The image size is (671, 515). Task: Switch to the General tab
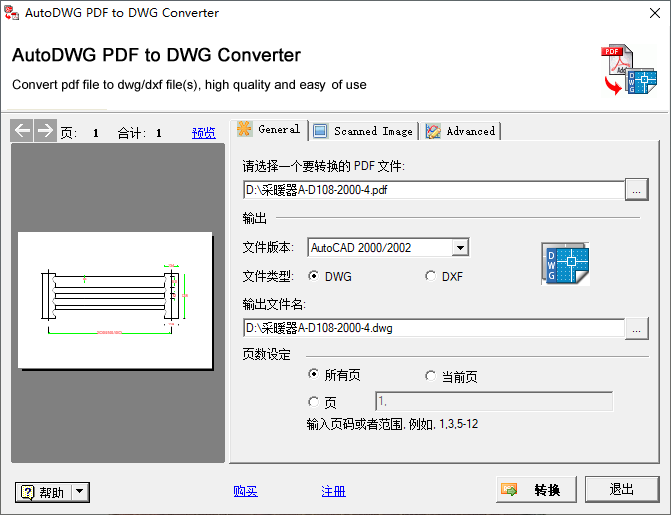pyautogui.click(x=269, y=129)
